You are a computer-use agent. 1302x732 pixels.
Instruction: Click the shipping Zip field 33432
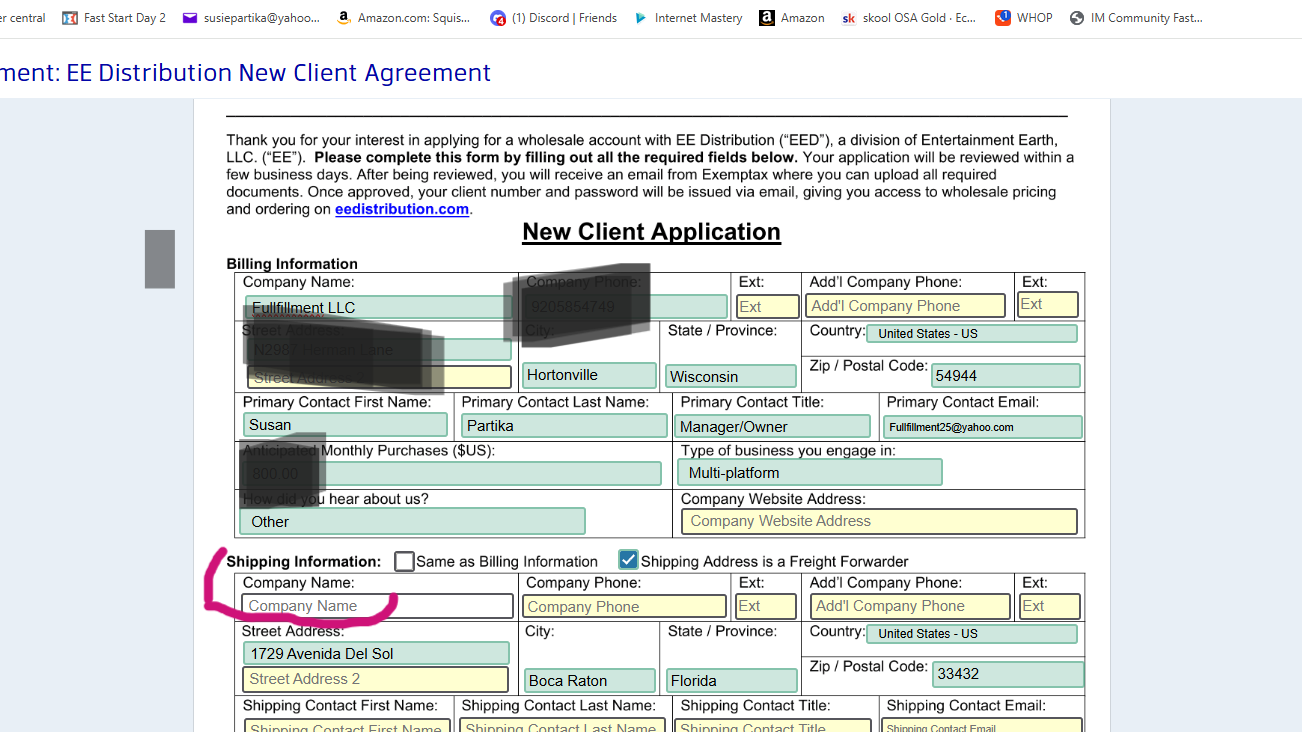click(x=1008, y=674)
